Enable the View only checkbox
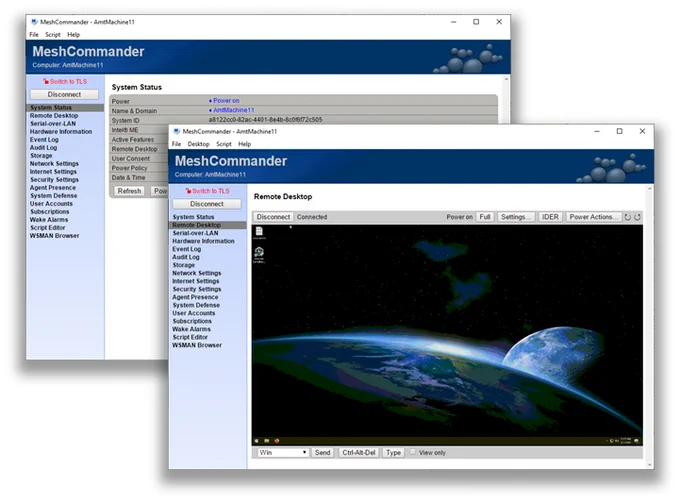The height and width of the screenshot is (502, 680). [413, 452]
